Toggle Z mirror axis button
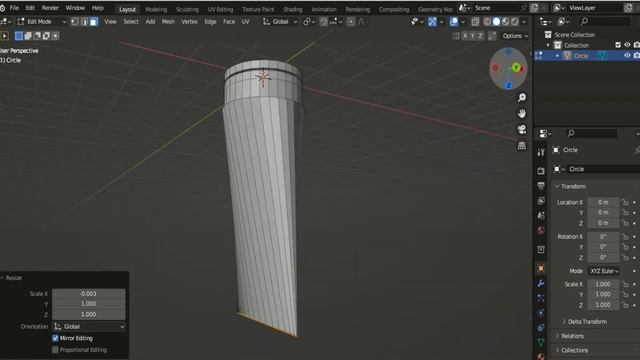 480,36
